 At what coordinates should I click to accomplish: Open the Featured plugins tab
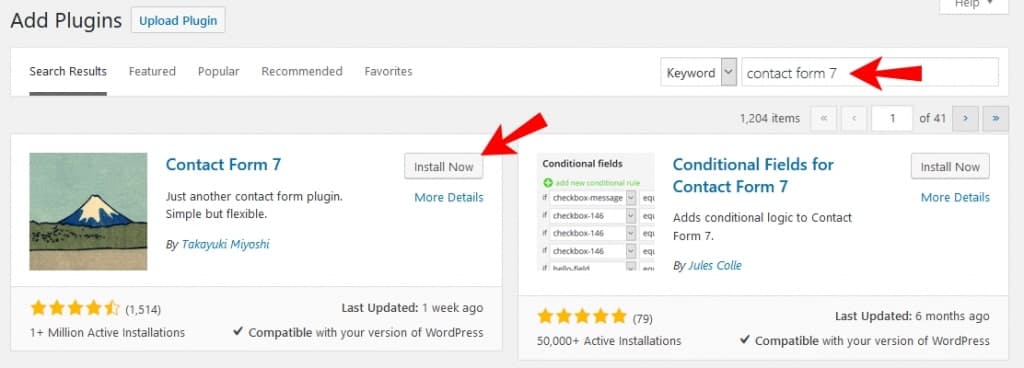coord(152,71)
